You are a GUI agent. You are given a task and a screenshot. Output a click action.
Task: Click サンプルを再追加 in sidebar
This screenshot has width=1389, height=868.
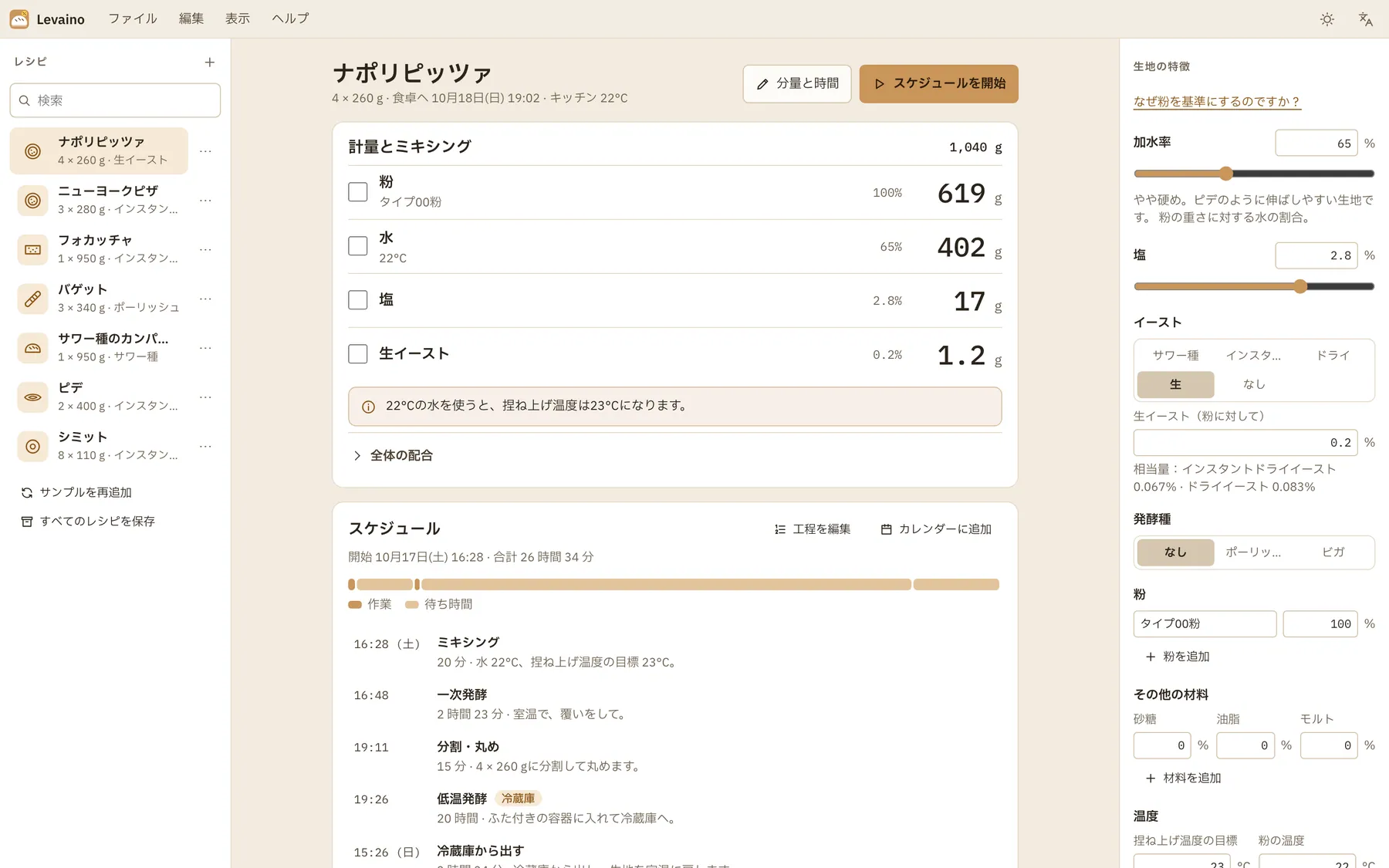pos(76,492)
